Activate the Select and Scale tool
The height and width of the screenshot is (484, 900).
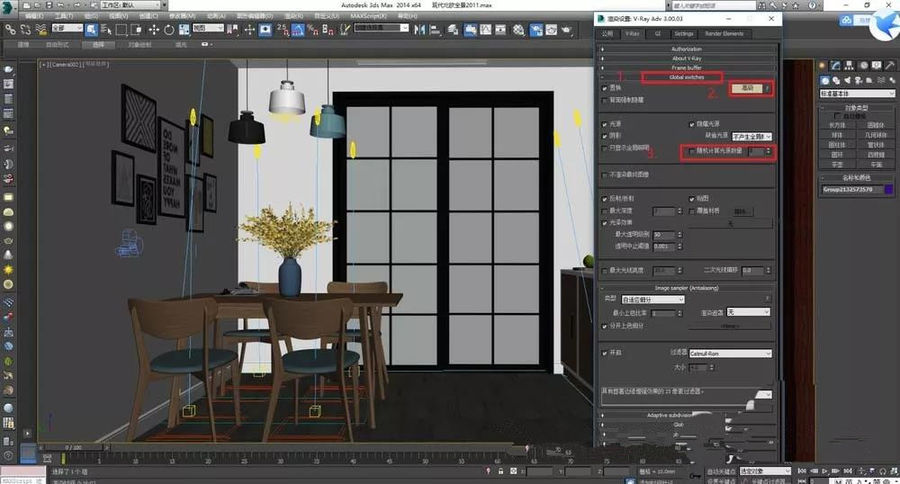184,29
